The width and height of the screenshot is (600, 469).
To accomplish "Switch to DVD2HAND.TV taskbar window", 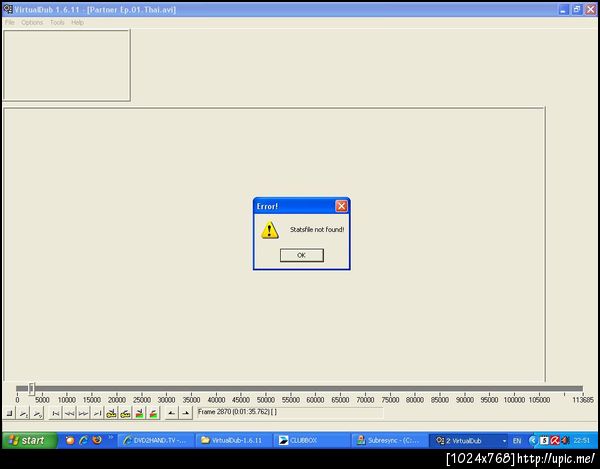I will [x=156, y=441].
